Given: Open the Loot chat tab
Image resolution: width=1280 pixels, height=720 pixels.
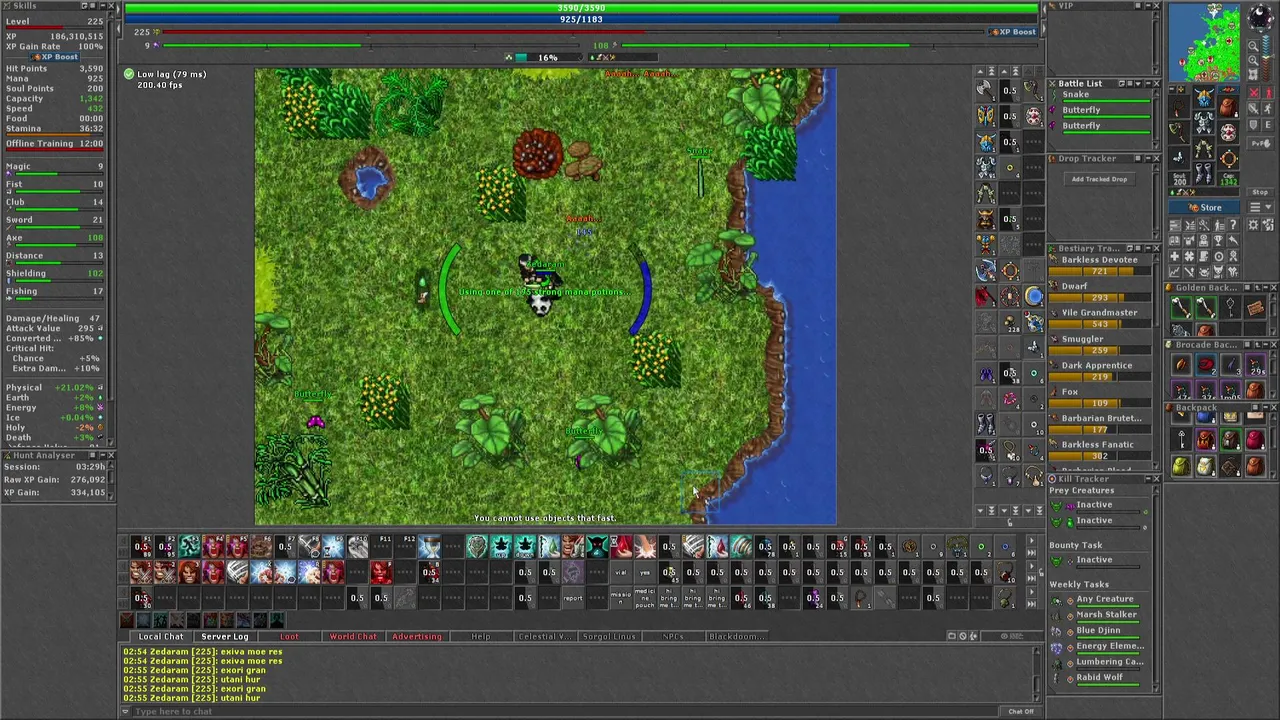Looking at the screenshot, I should tap(289, 636).
